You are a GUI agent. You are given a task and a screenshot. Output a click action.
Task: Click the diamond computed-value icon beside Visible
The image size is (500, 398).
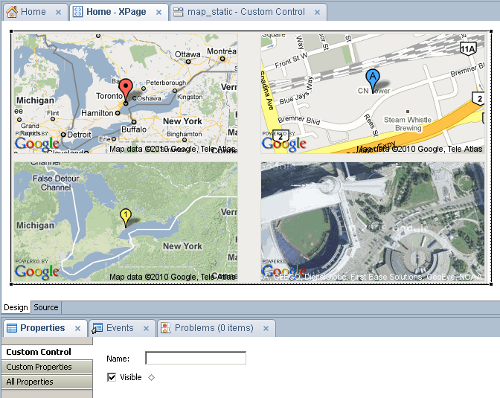click(x=152, y=378)
